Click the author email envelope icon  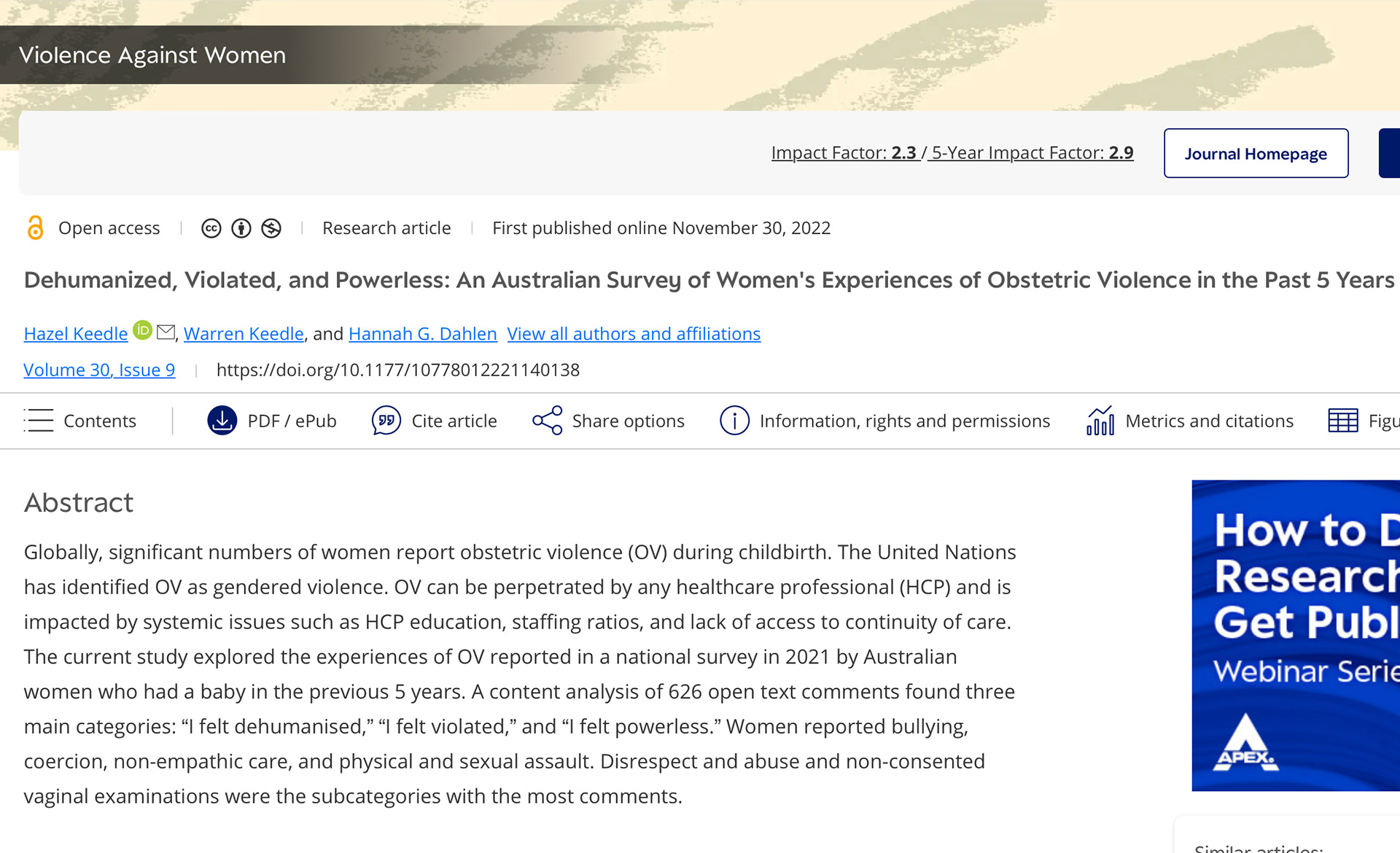pyautogui.click(x=166, y=332)
